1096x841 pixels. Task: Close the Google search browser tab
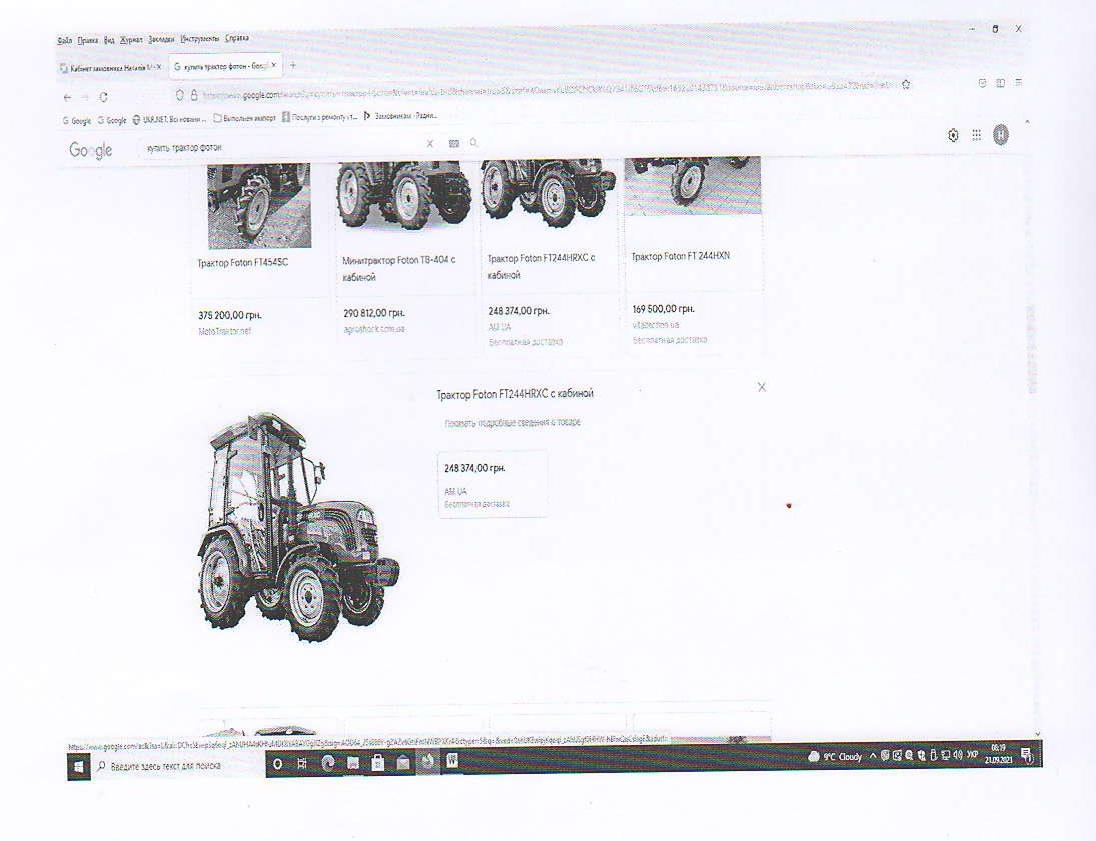point(273,66)
